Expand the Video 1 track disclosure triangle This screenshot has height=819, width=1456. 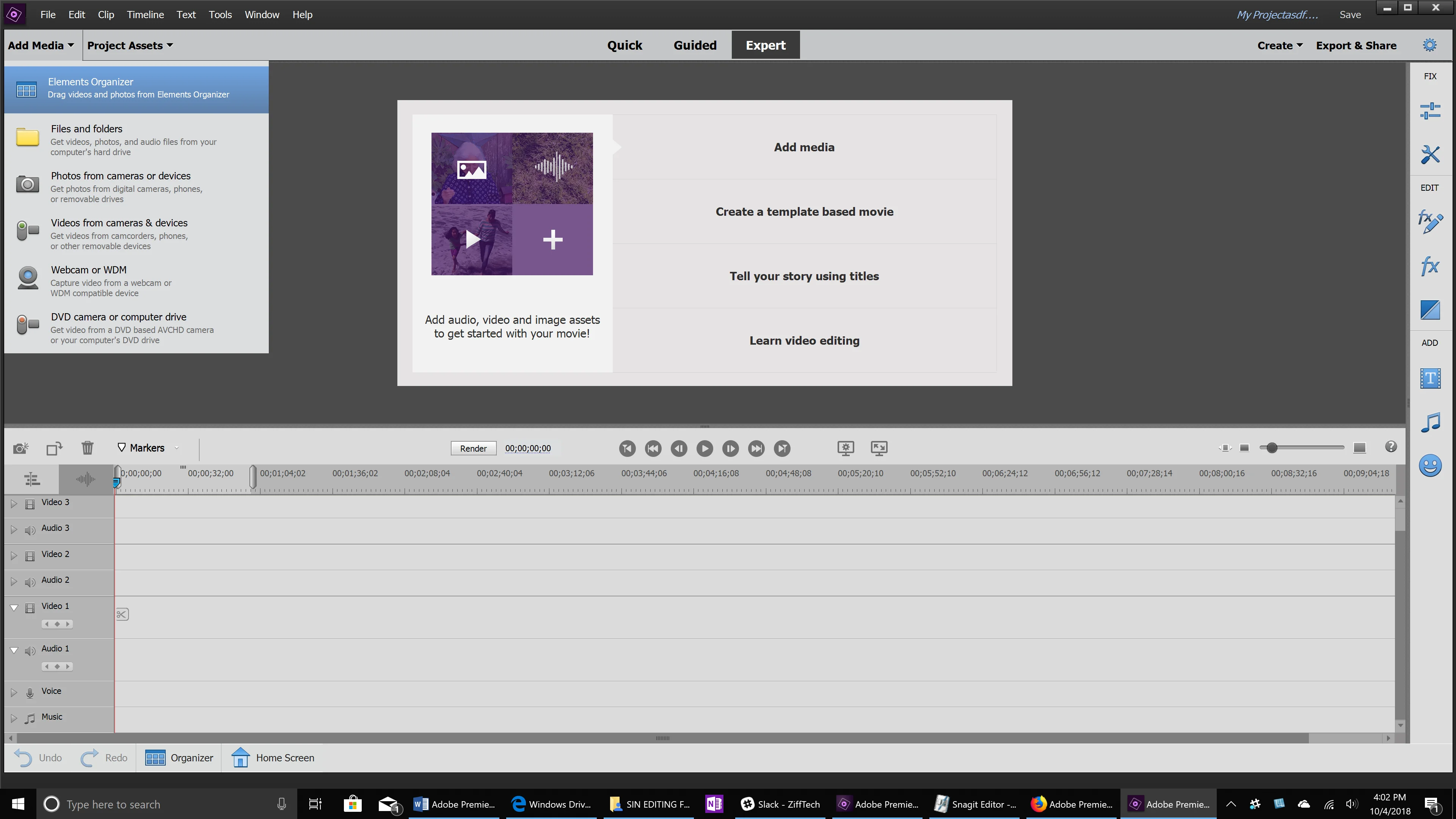click(14, 606)
